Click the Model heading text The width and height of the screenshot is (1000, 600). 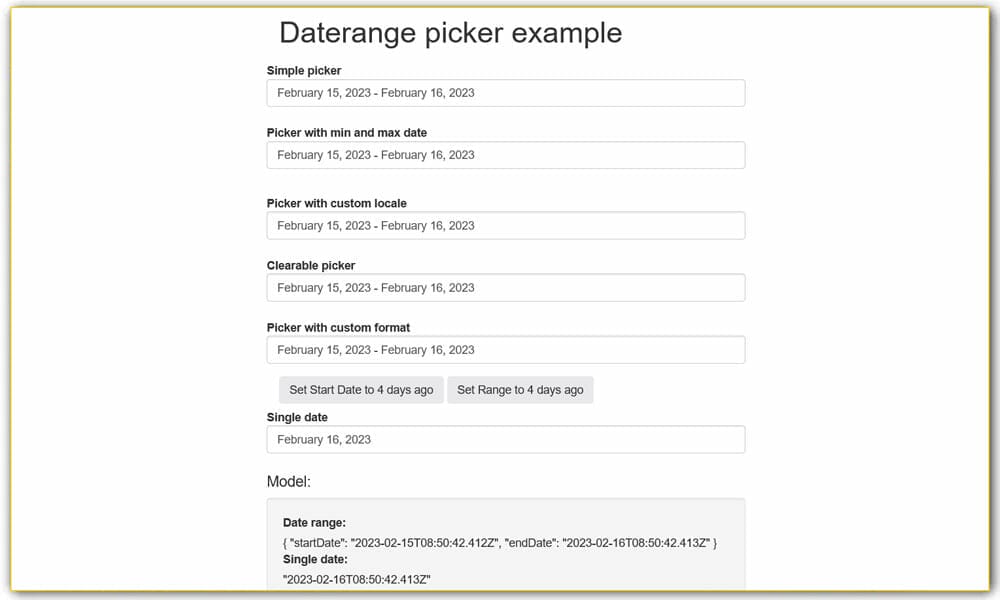(287, 481)
